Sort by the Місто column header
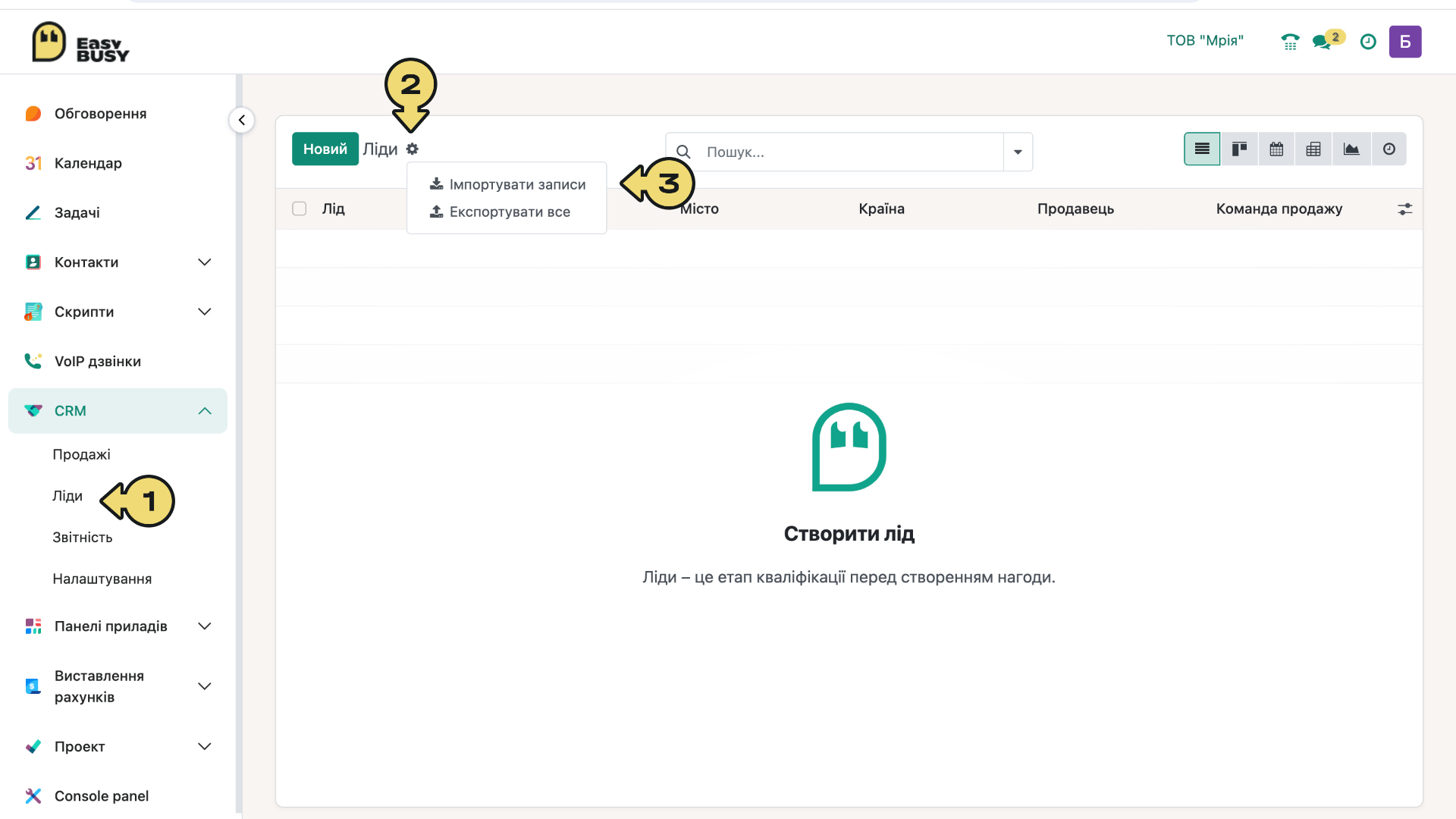The height and width of the screenshot is (819, 1456). point(699,209)
